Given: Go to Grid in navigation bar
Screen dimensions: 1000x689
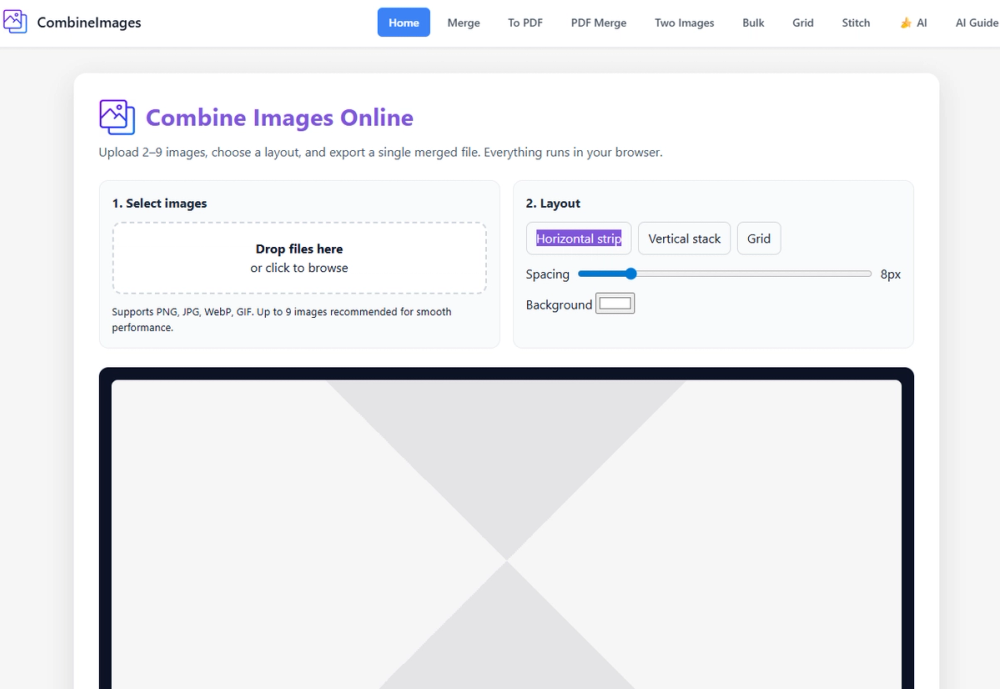Looking at the screenshot, I should (803, 22).
